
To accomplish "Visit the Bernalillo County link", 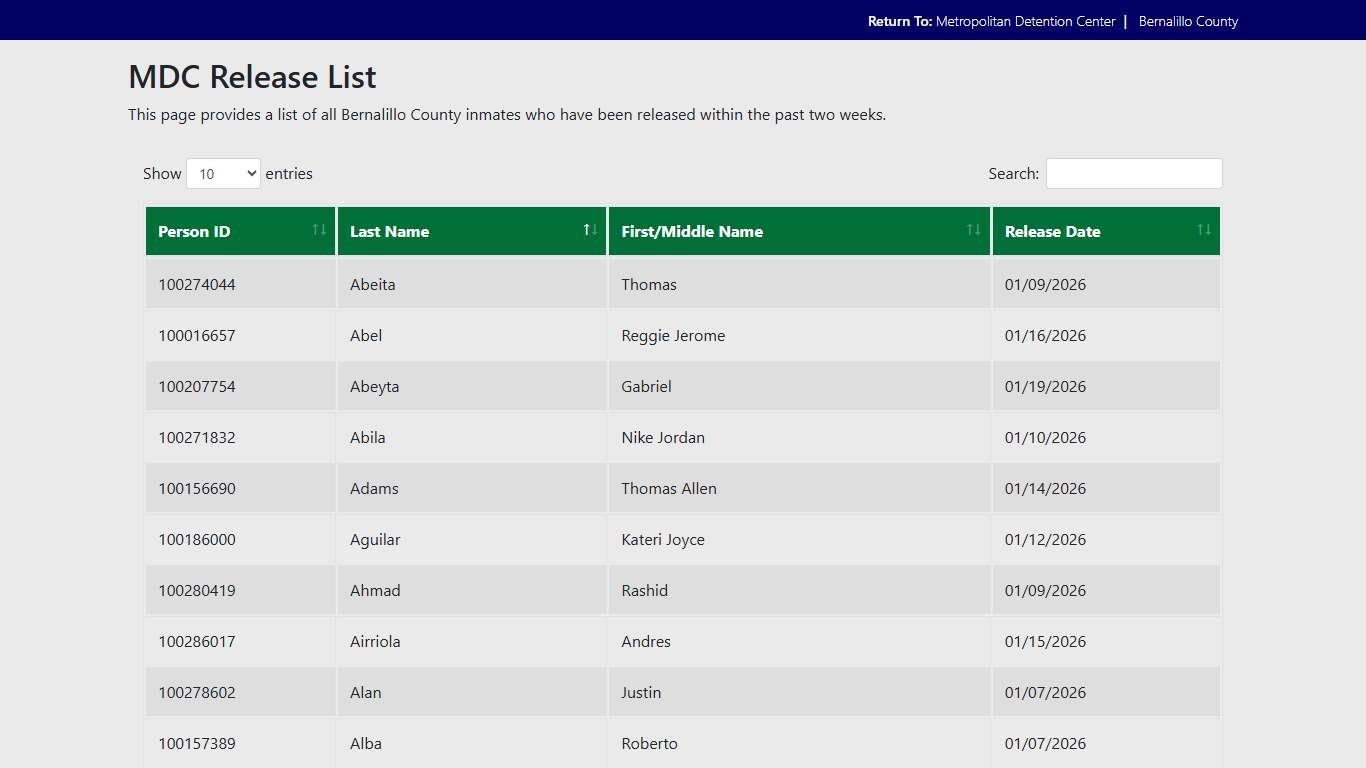I will pyautogui.click(x=1188, y=20).
